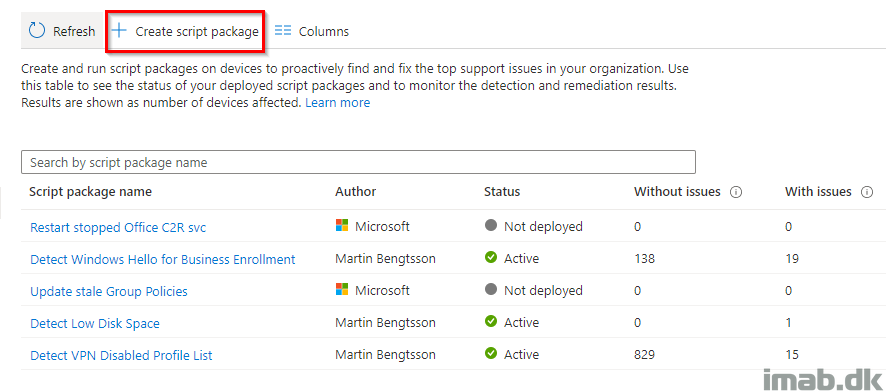The width and height of the screenshot is (886, 392).
Task: Open the Detect Low Disk Space package
Action: [95, 324]
